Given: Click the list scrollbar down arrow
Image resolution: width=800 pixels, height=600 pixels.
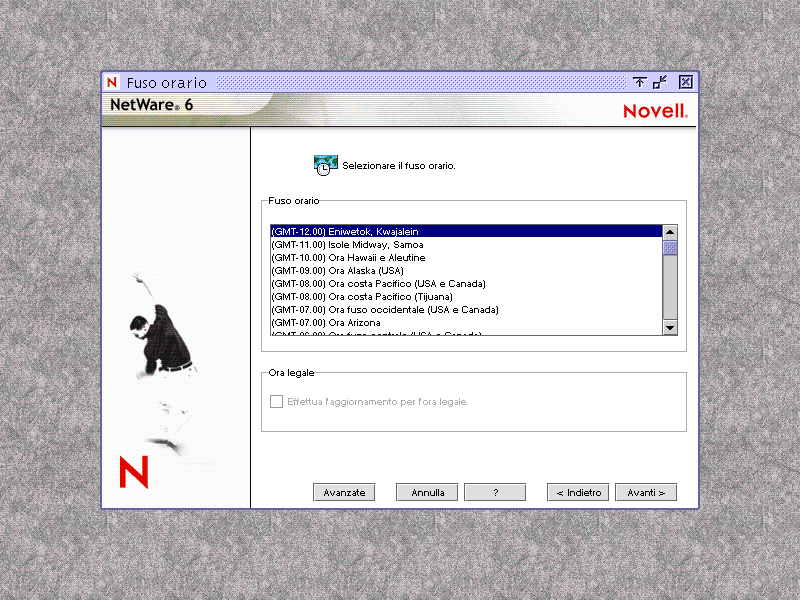Looking at the screenshot, I should [670, 328].
